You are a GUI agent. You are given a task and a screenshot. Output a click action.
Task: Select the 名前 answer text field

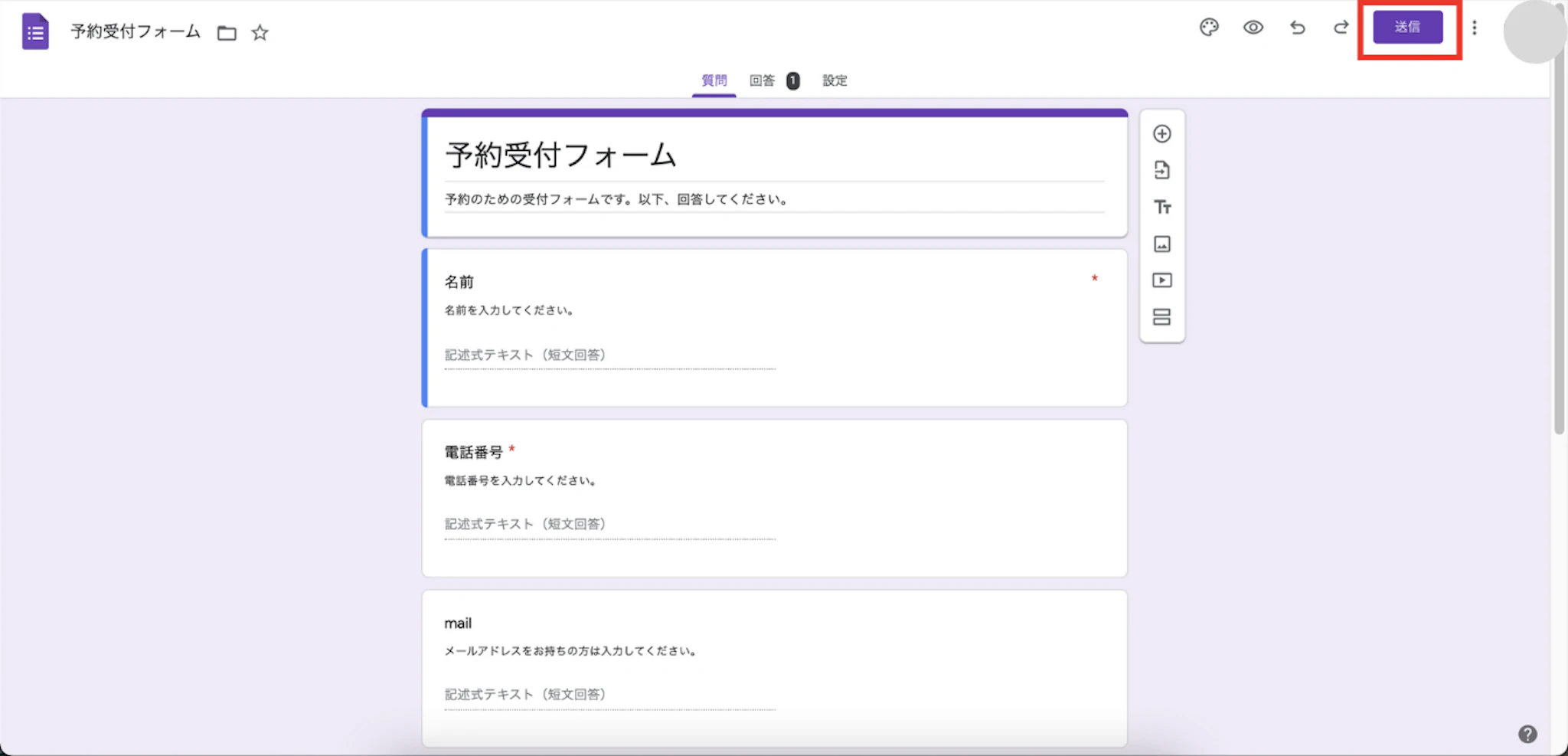pos(609,355)
